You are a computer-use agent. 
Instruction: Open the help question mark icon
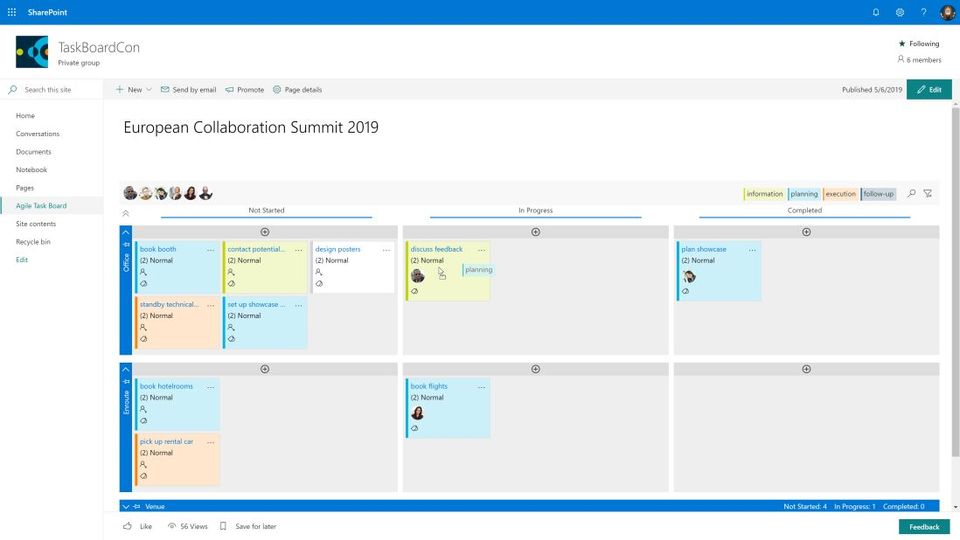923,12
